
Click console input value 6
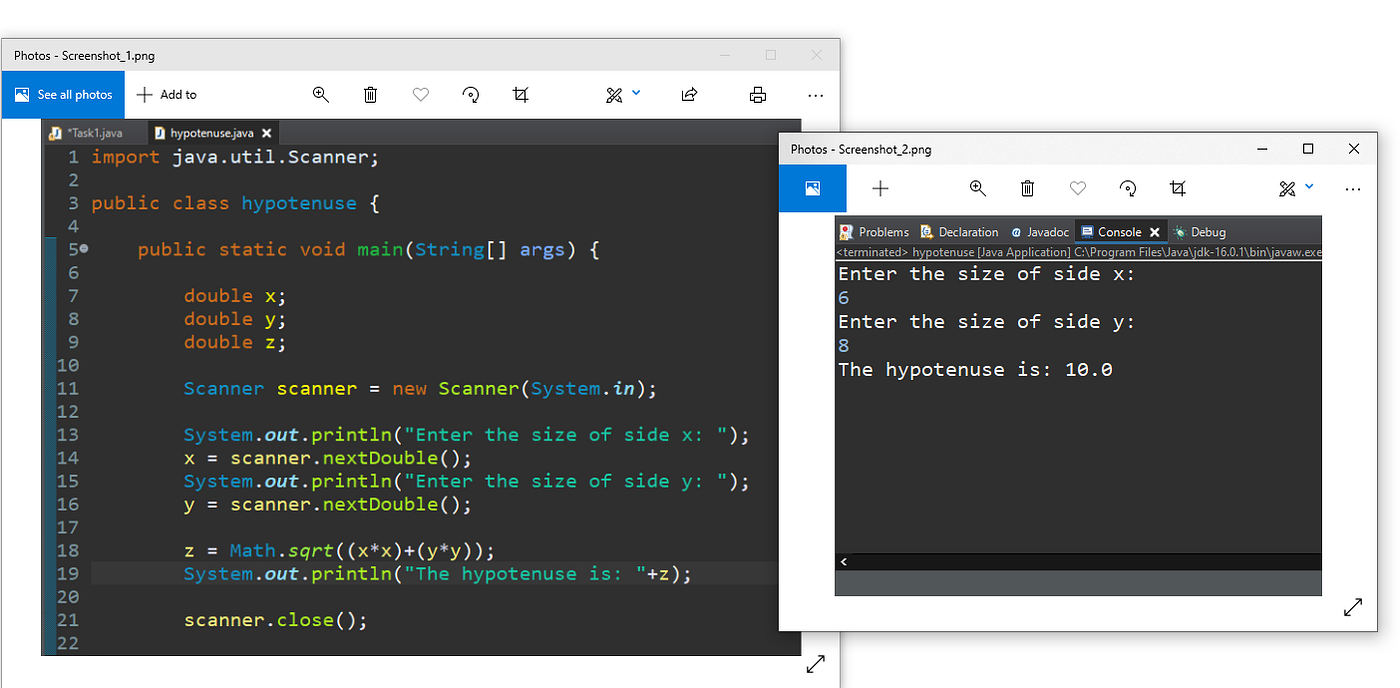click(844, 298)
